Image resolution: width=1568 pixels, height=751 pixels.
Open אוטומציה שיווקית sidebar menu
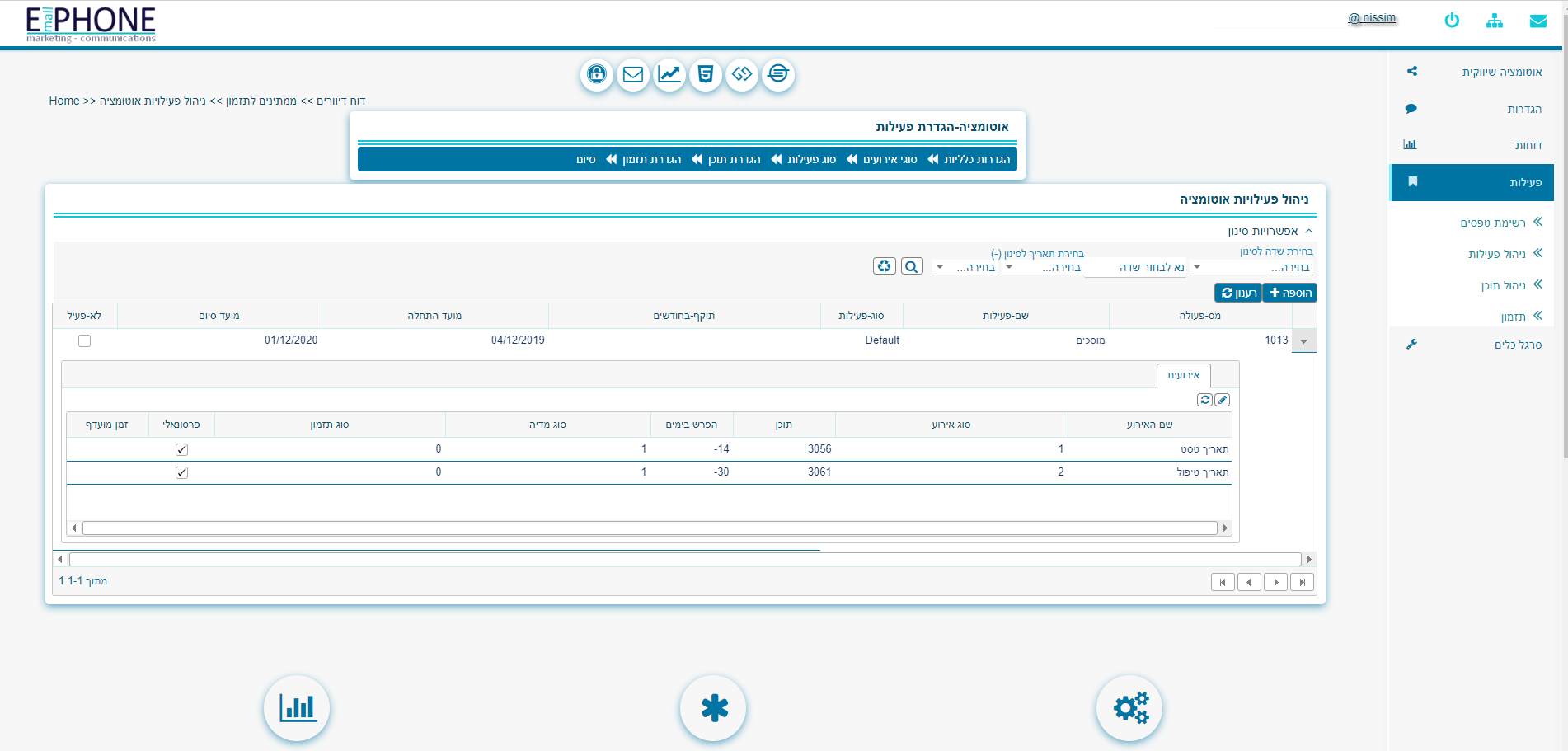(x=1472, y=72)
